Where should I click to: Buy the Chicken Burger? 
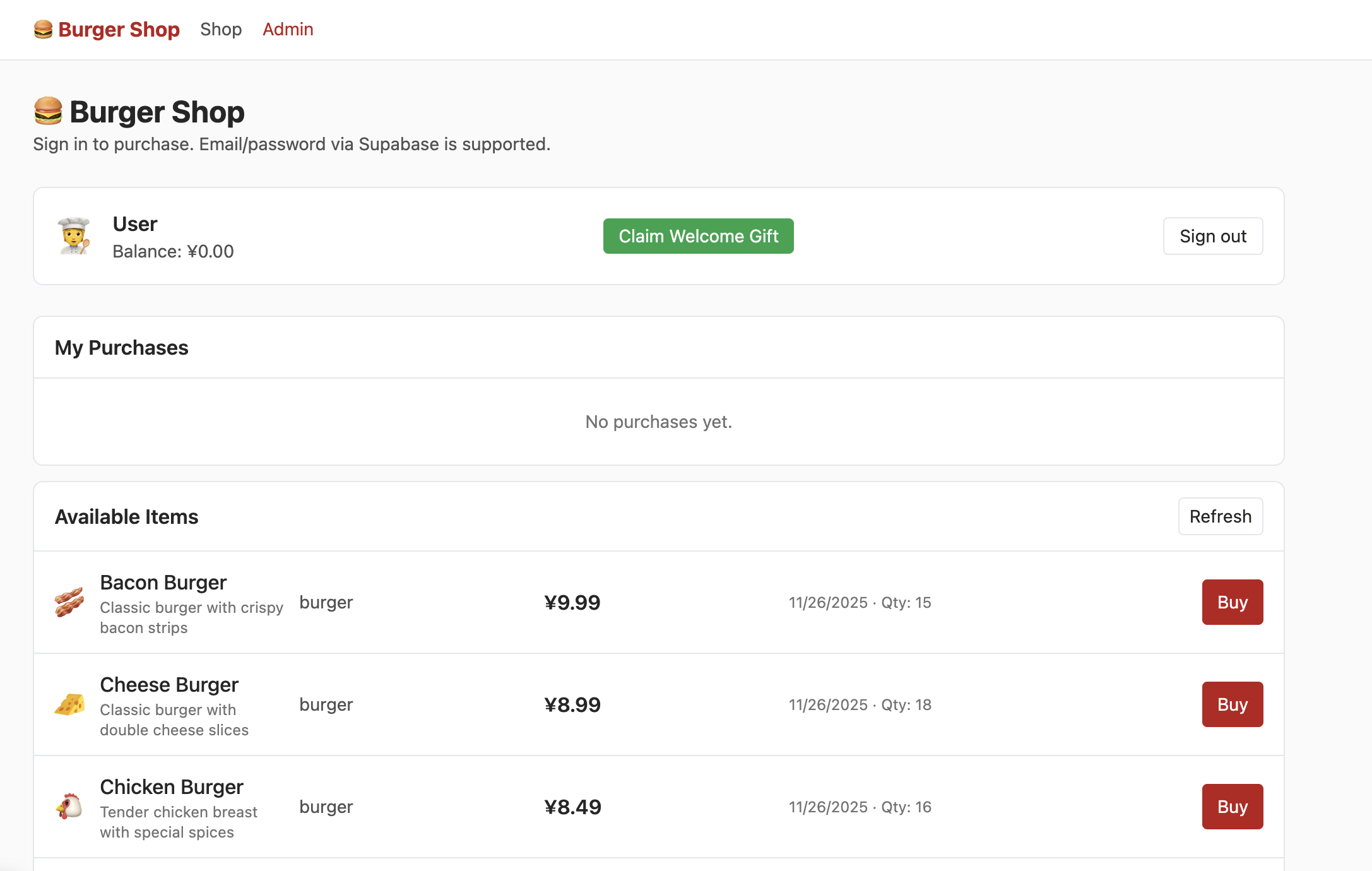[x=1232, y=807]
